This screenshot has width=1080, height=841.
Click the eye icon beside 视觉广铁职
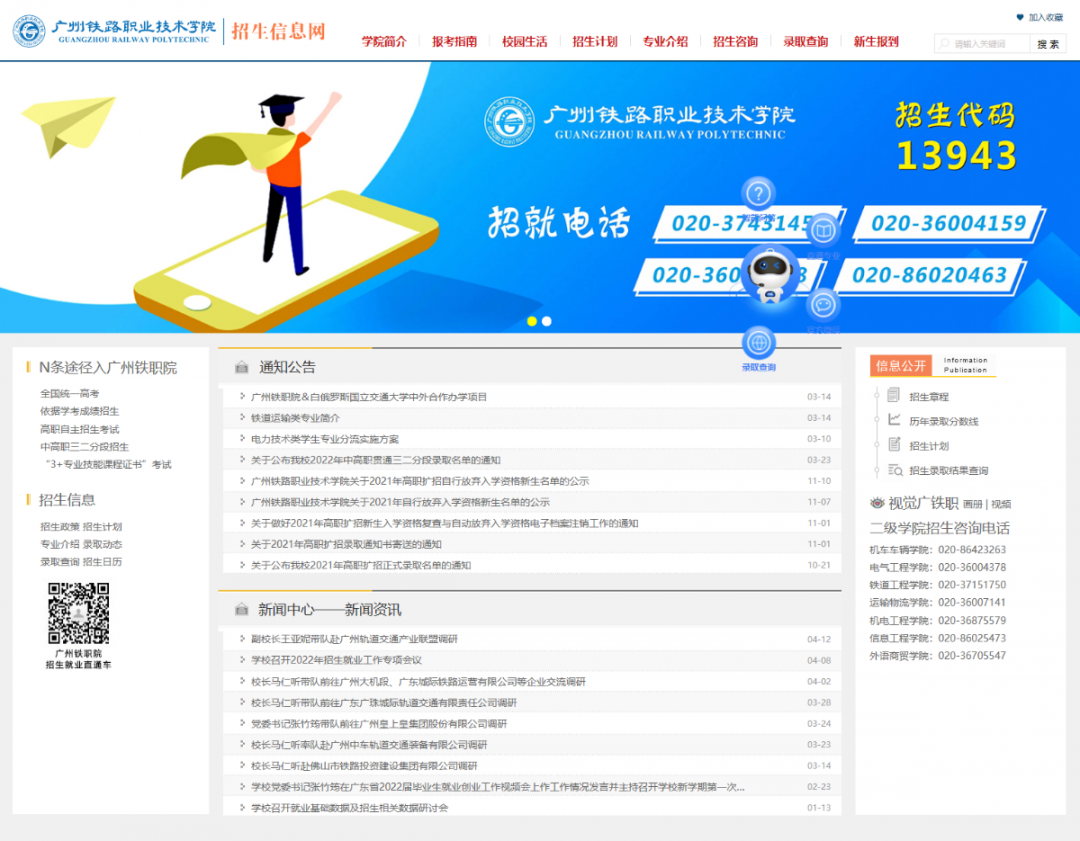click(x=878, y=503)
